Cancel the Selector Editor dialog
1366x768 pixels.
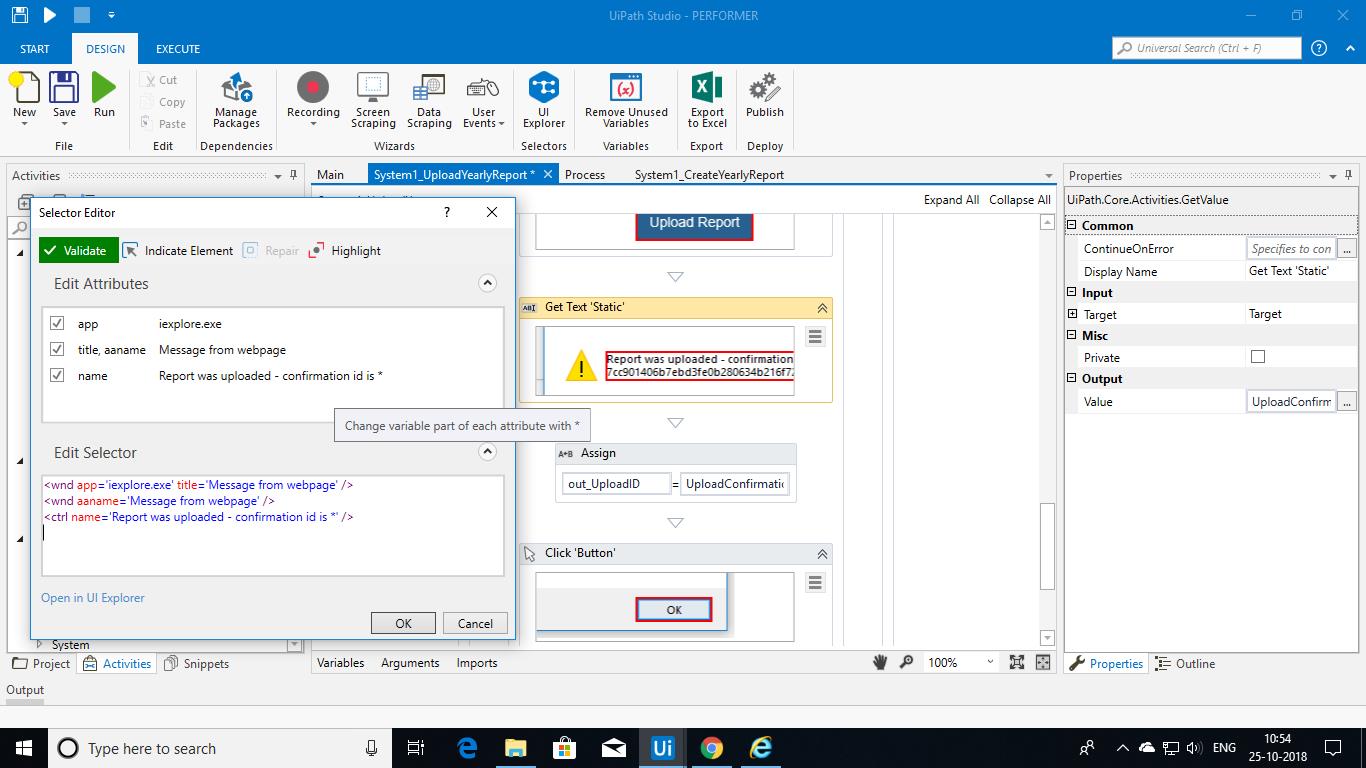point(475,623)
